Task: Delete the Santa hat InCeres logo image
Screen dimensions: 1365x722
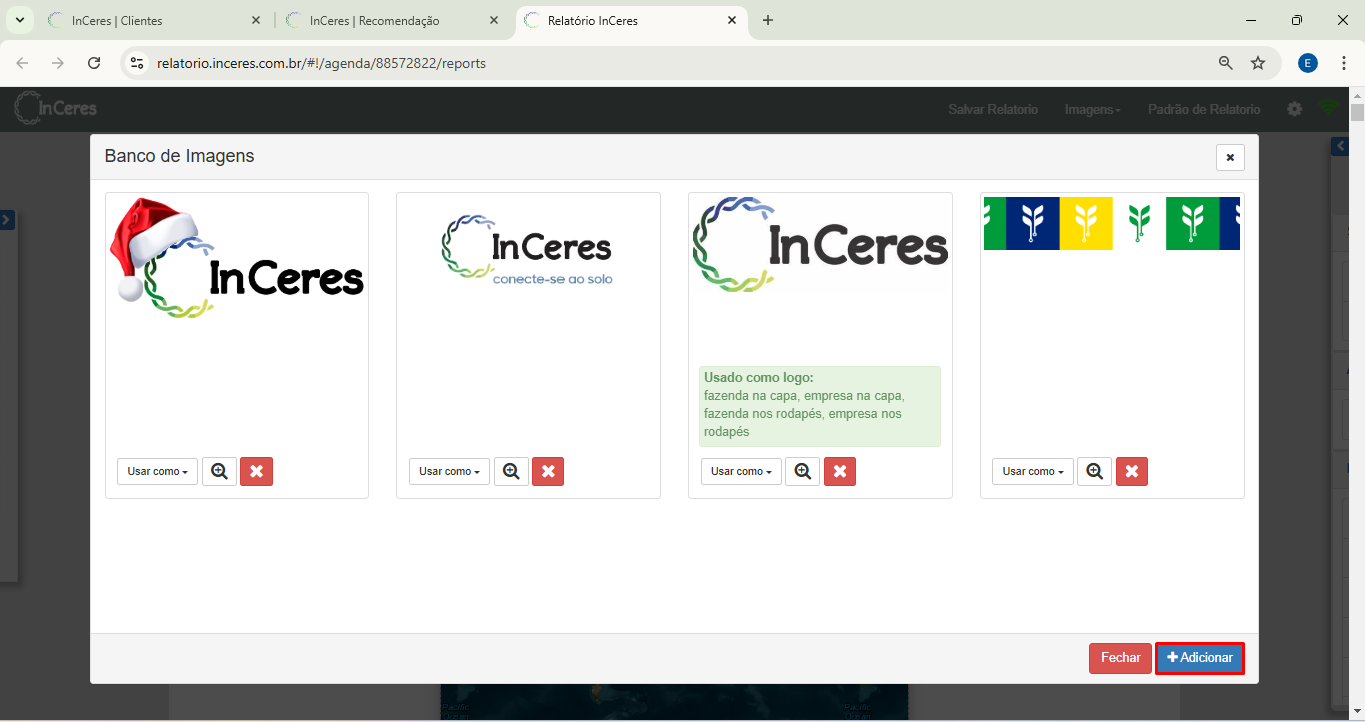Action: [256, 471]
